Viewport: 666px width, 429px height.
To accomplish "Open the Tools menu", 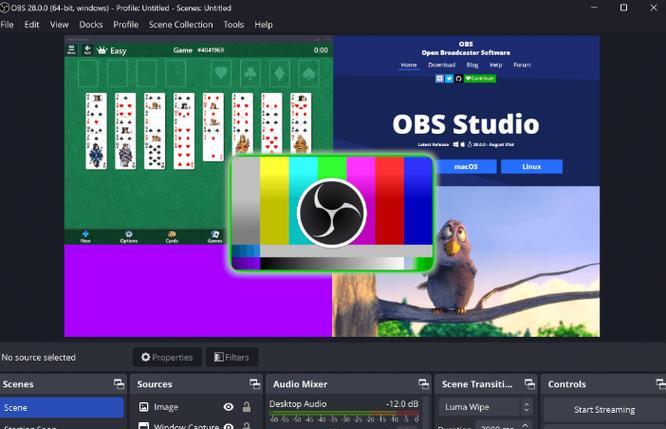I will (234, 25).
